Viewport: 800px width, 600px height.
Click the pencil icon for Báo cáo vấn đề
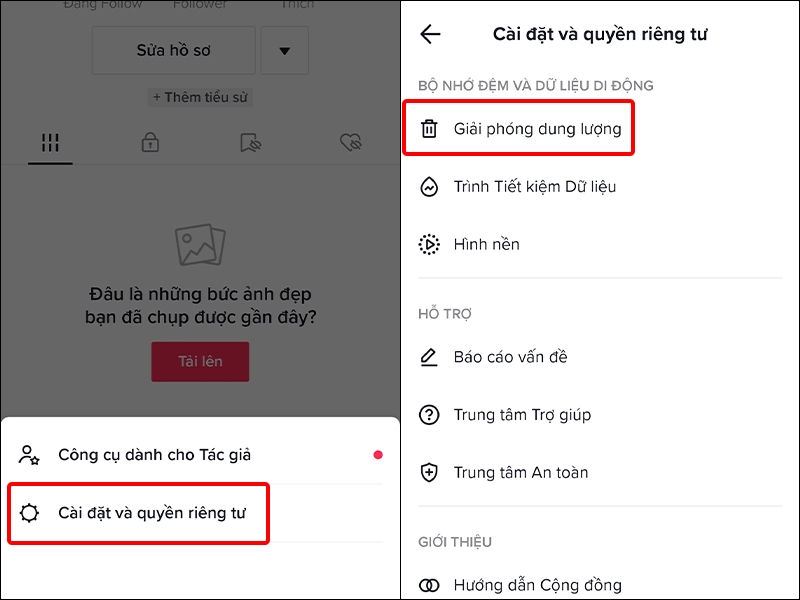click(429, 357)
